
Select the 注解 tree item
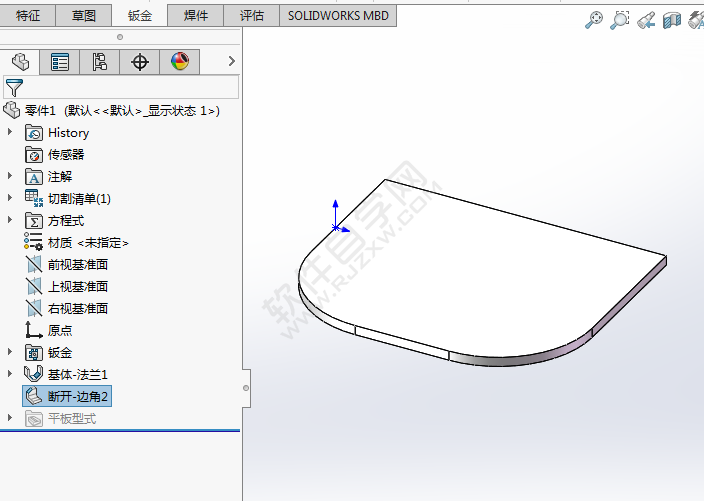pyautogui.click(x=60, y=177)
